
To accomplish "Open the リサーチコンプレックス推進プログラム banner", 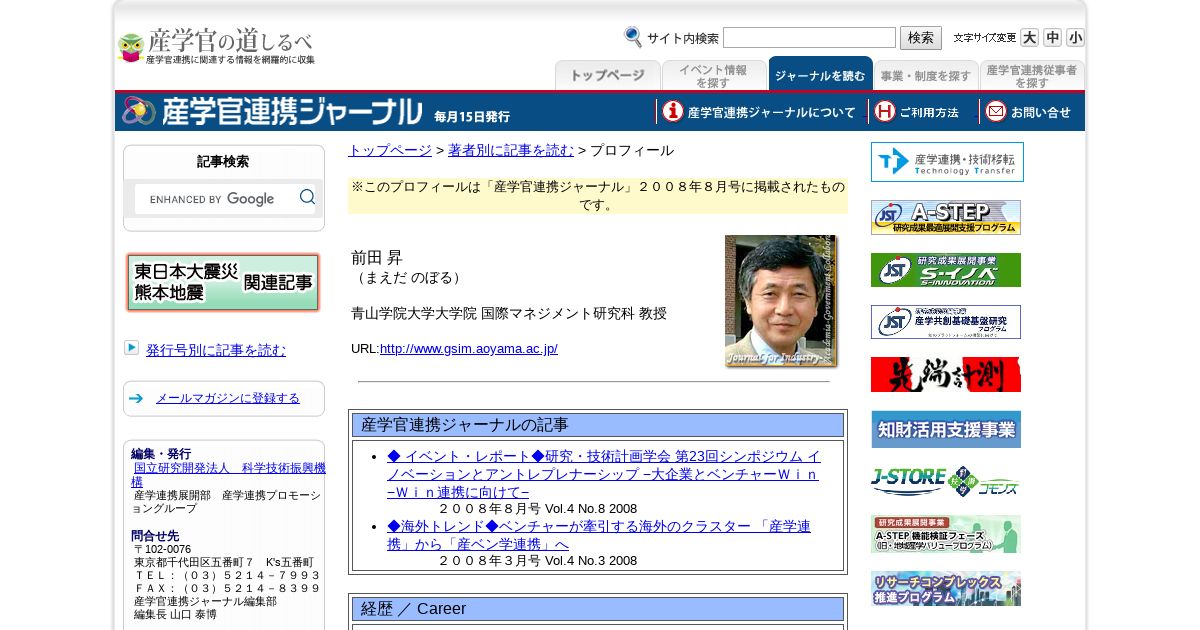I will [x=946, y=589].
